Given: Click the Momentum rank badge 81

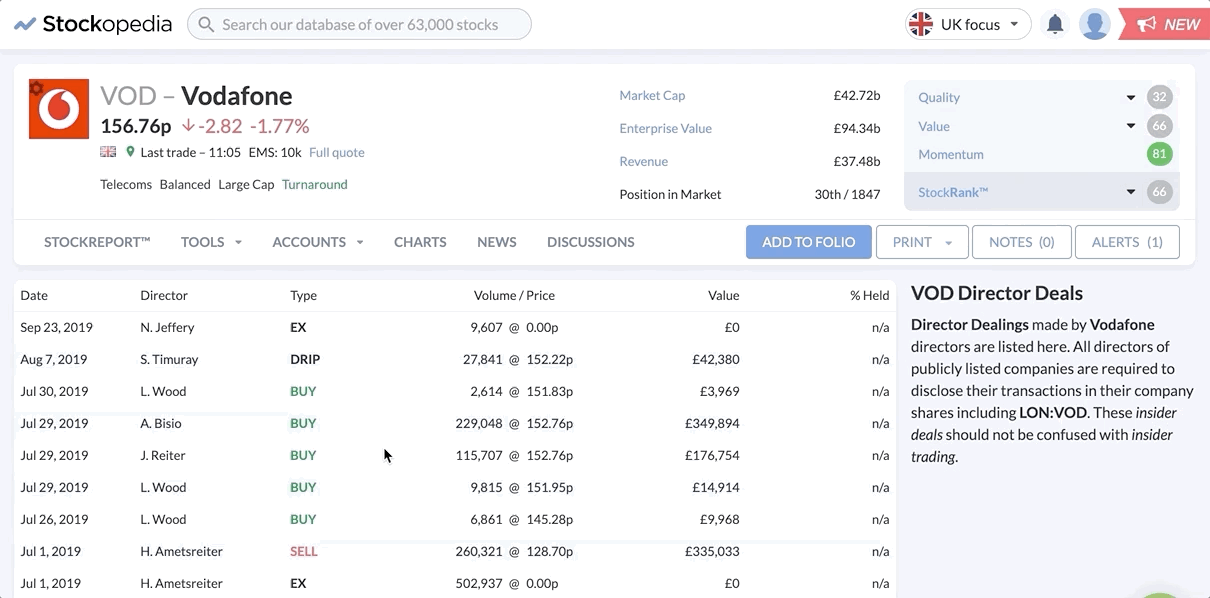Looking at the screenshot, I should click(1160, 154).
